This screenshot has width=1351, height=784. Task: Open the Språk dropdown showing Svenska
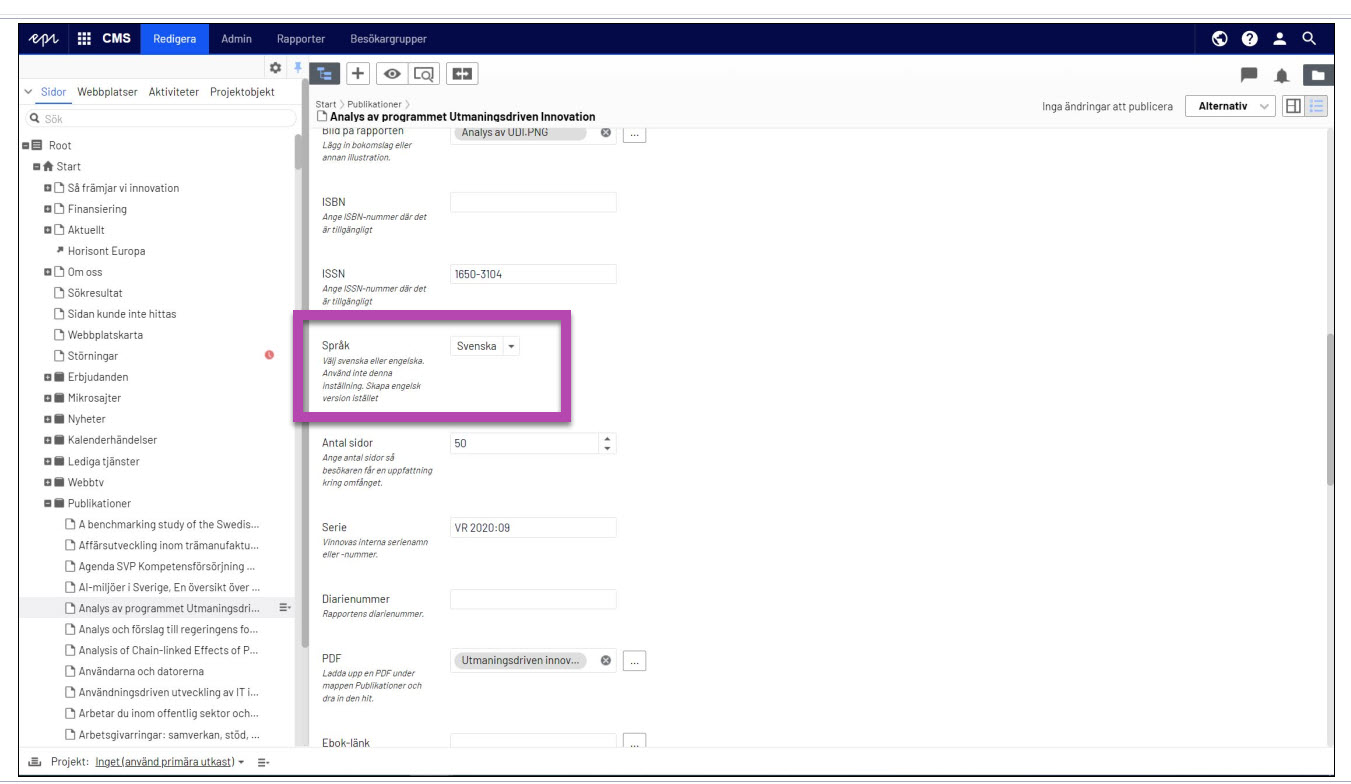tap(486, 346)
